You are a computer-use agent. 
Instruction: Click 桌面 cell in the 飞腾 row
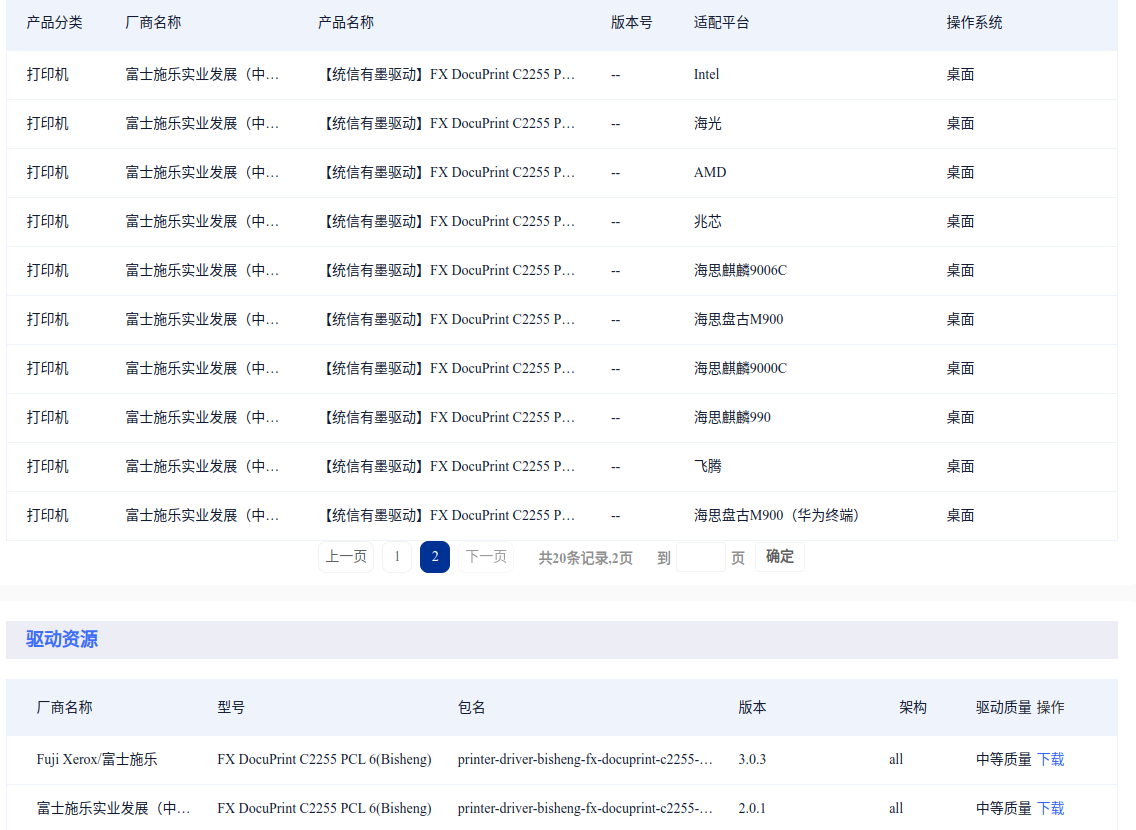click(x=960, y=466)
